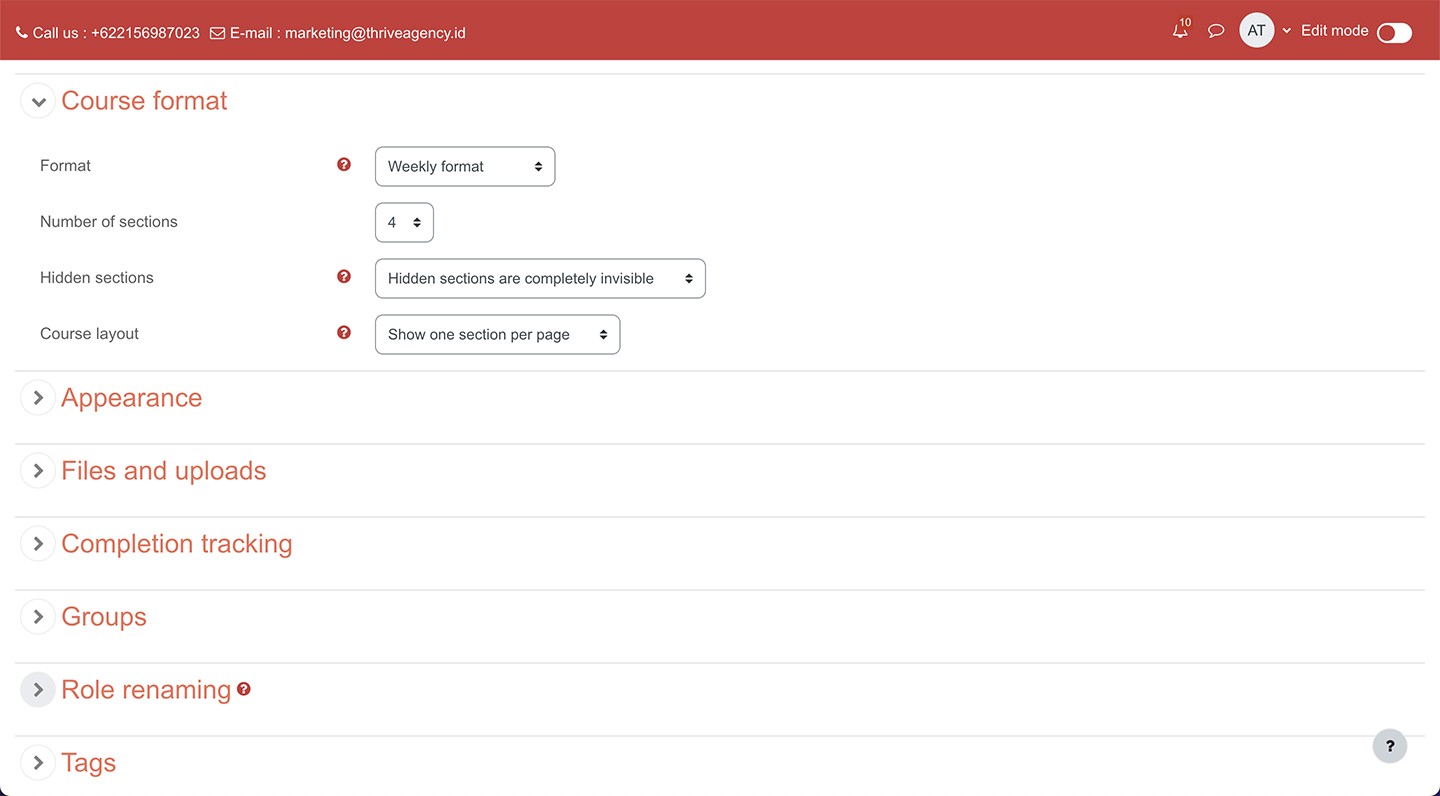Open the Groups section heading
Screen dimensions: 1440x796
pos(104,617)
